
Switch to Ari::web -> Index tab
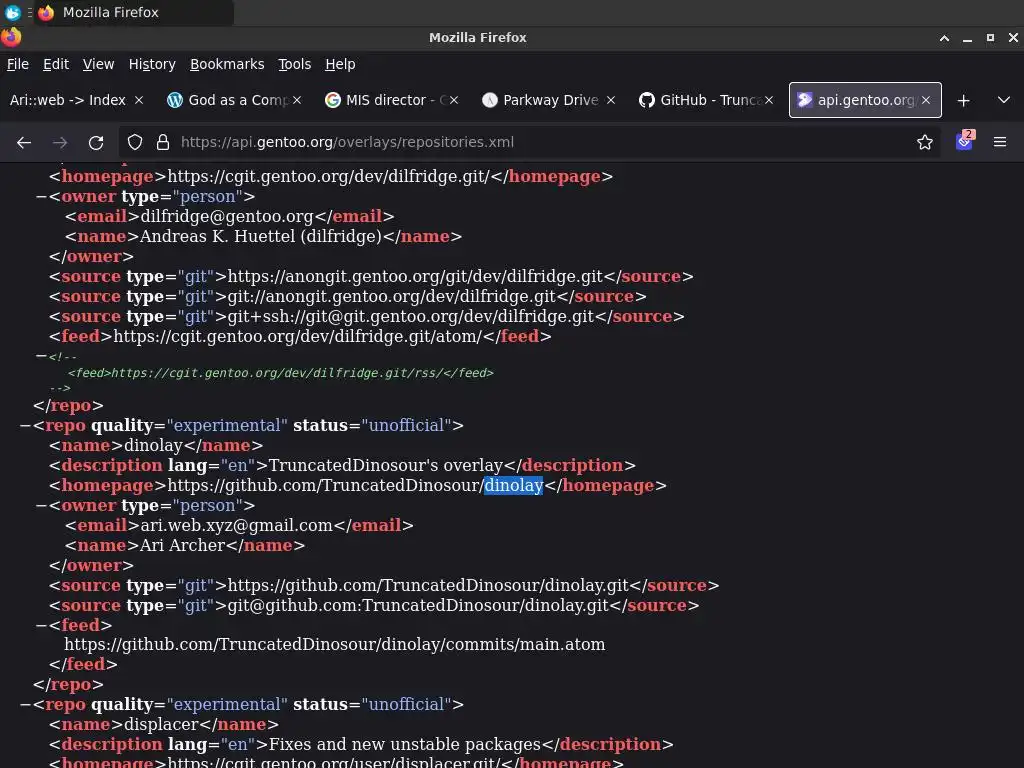pyautogui.click(x=68, y=100)
